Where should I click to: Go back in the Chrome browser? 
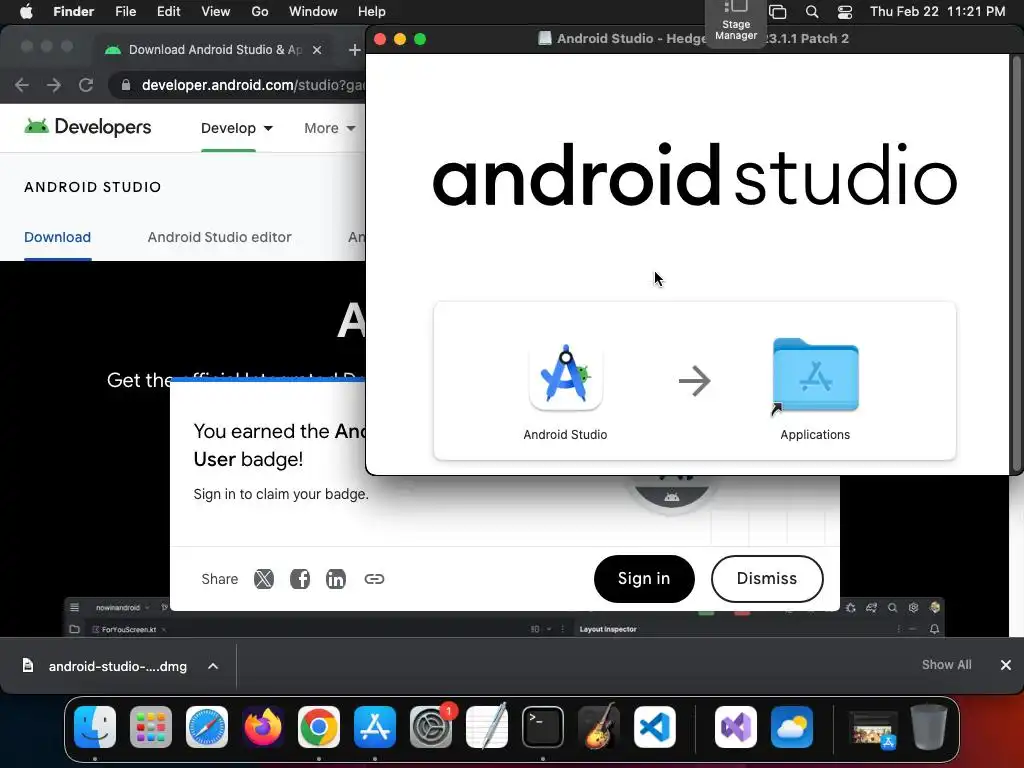click(x=22, y=85)
